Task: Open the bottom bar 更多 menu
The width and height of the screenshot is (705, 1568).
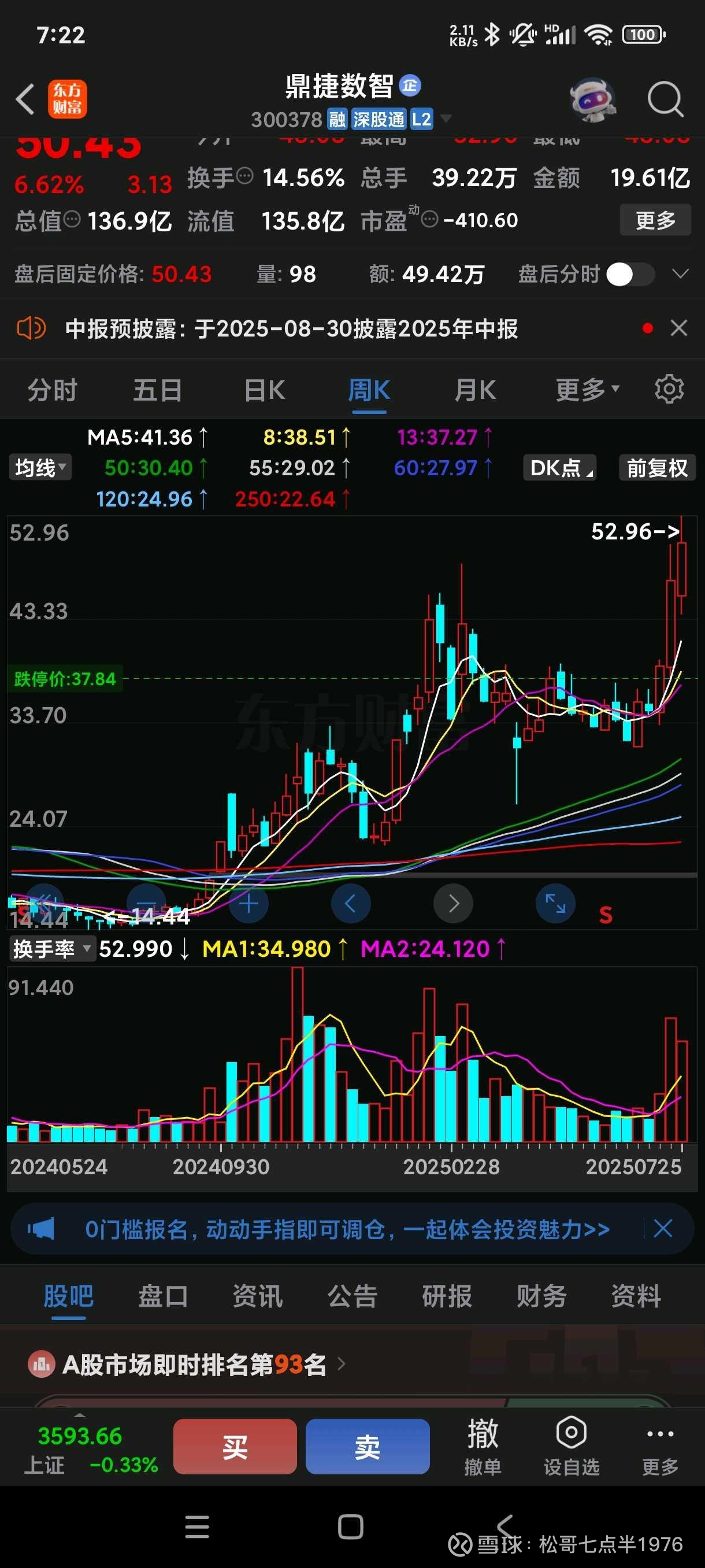Action: (660, 1446)
